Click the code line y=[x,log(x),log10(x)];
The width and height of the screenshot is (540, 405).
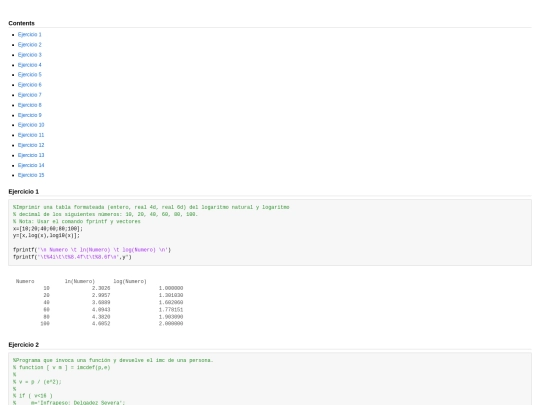(x=46, y=236)
